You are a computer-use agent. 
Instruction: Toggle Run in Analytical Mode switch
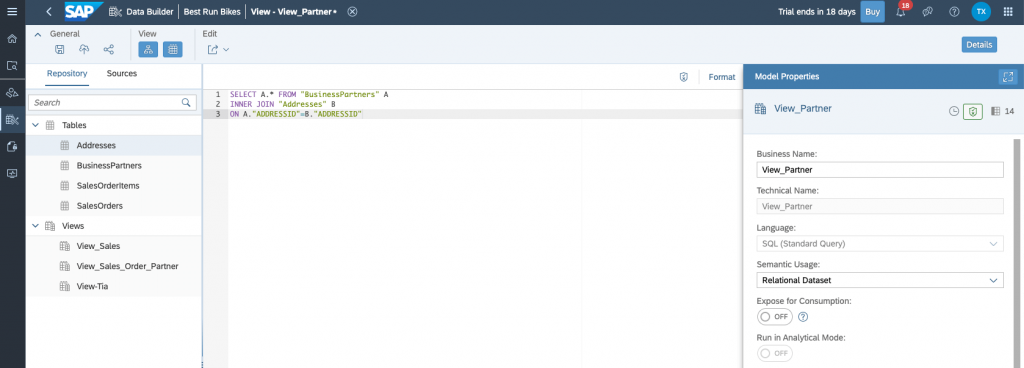pyautogui.click(x=775, y=353)
